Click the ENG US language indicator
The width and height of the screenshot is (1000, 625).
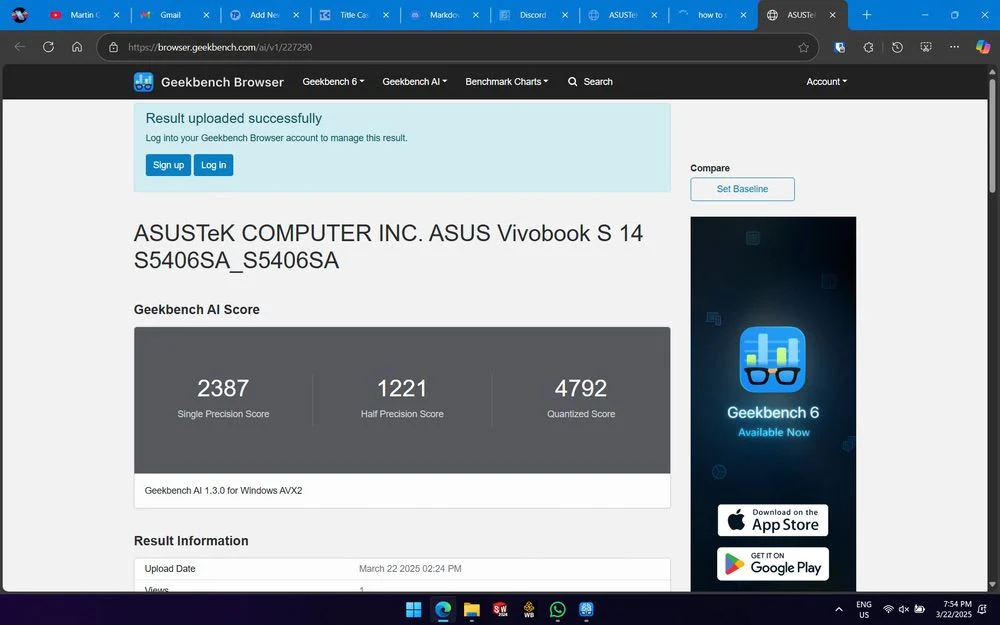[864, 609]
